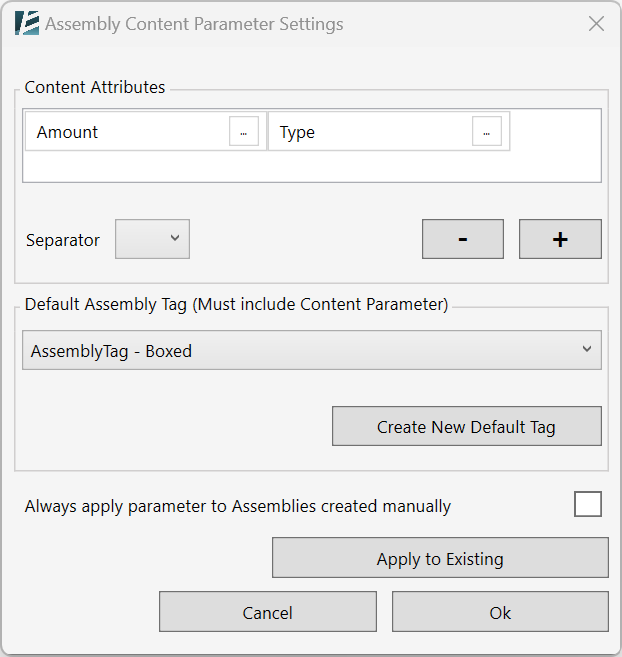Image resolution: width=622 pixels, height=657 pixels.
Task: Click Create New Default Tag
Action: [466, 426]
